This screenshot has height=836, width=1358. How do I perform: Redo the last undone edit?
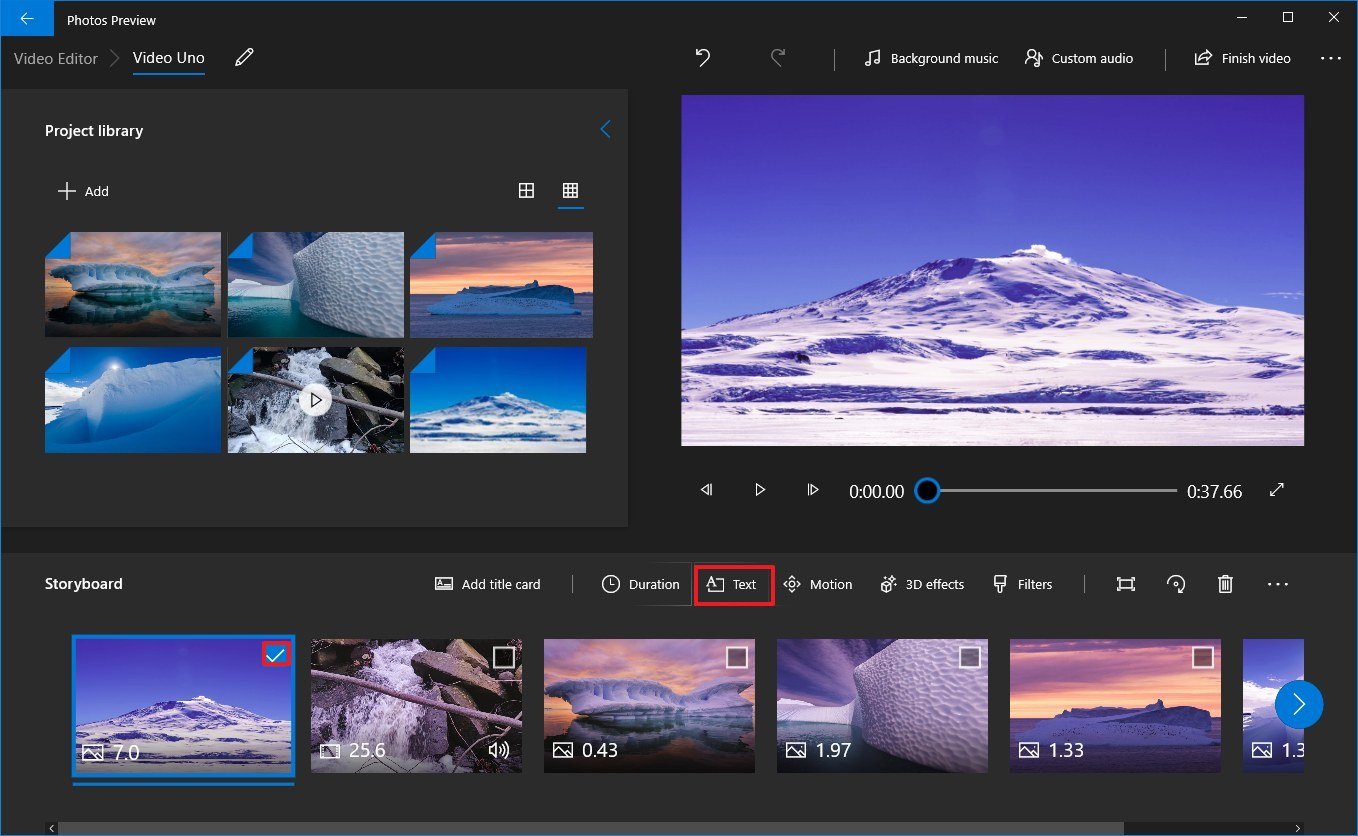(778, 58)
